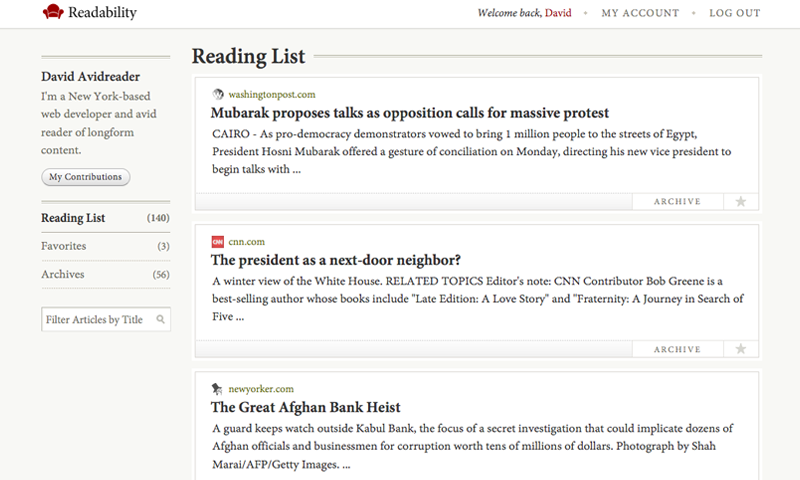Open The Great Afghan Bank Heist article
Screen dimensions: 800x480
tap(306, 407)
